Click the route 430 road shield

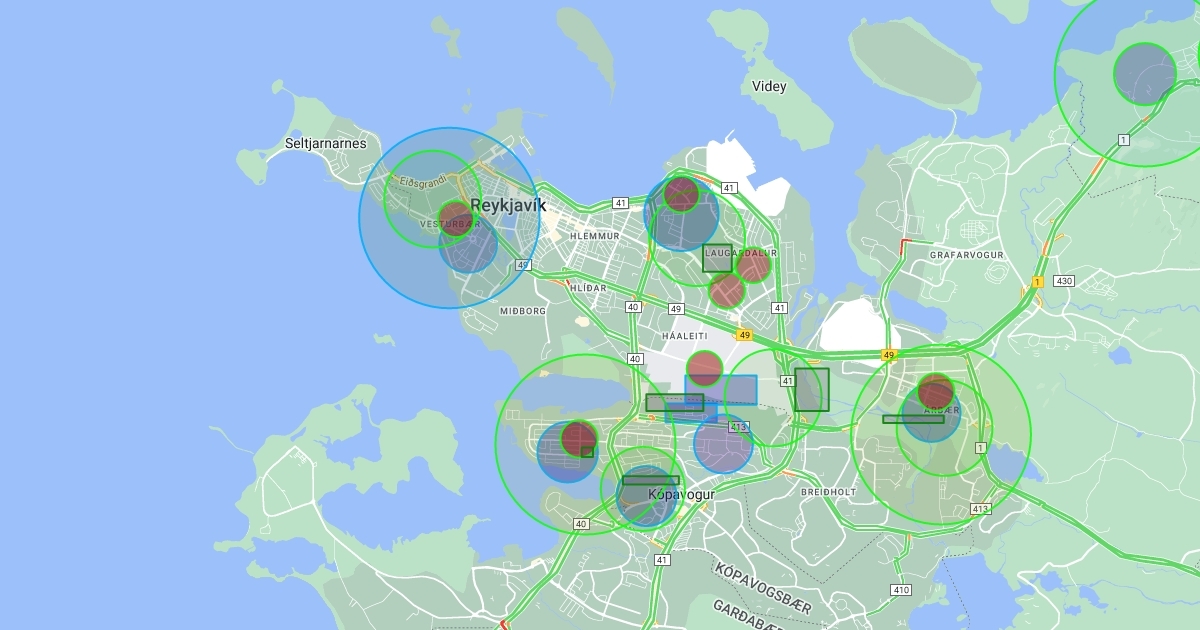[1063, 281]
